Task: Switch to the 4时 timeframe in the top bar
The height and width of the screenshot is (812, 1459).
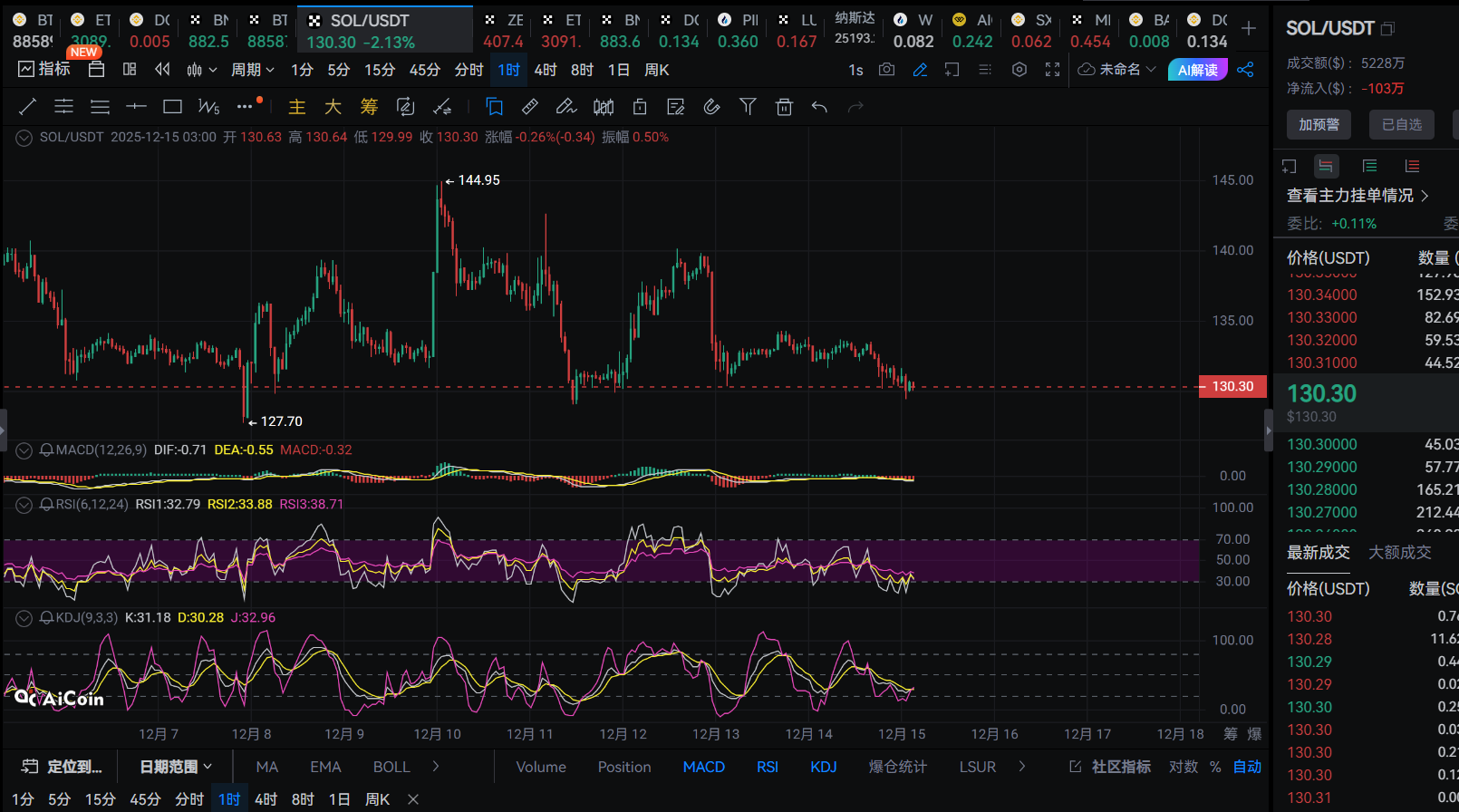Action: tap(546, 70)
